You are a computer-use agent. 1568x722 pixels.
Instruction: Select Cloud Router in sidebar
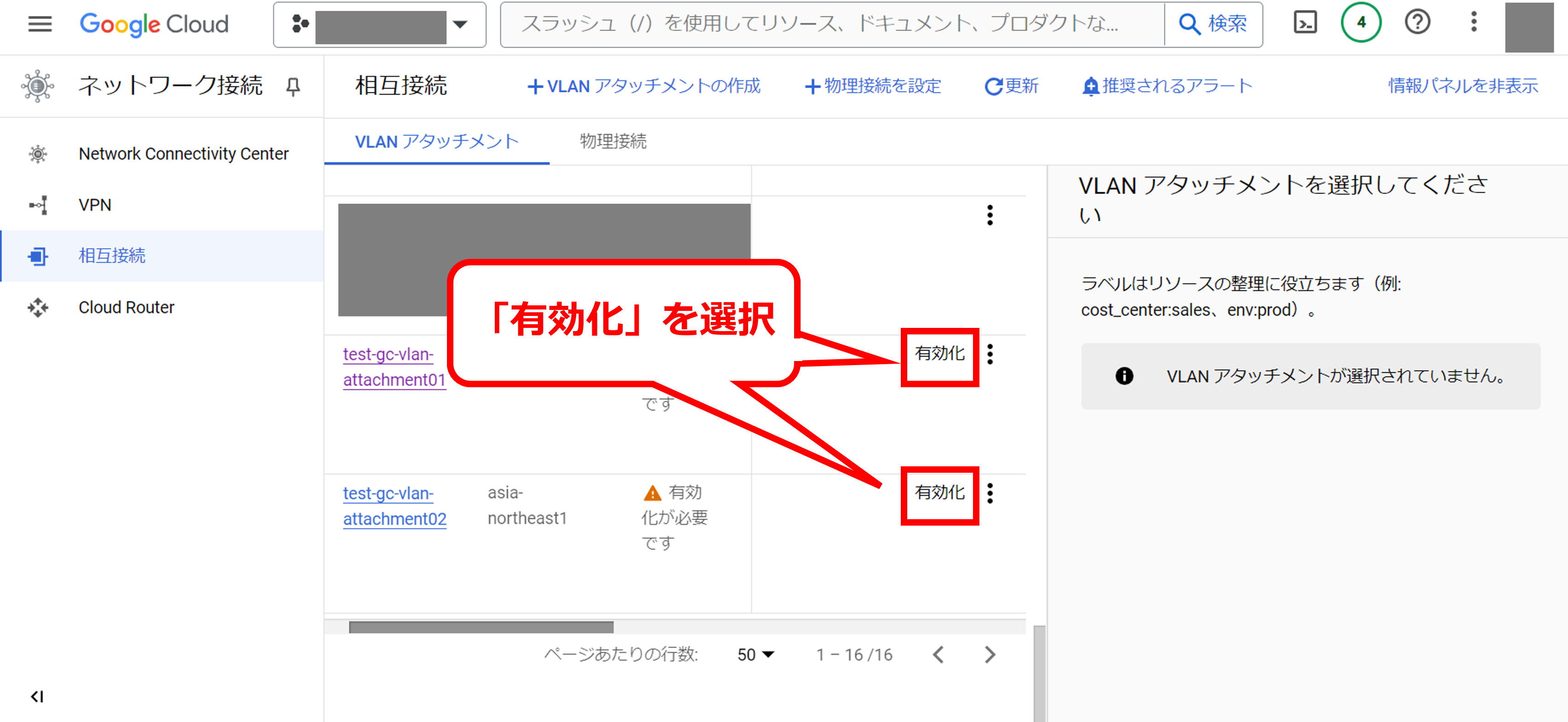(x=126, y=308)
